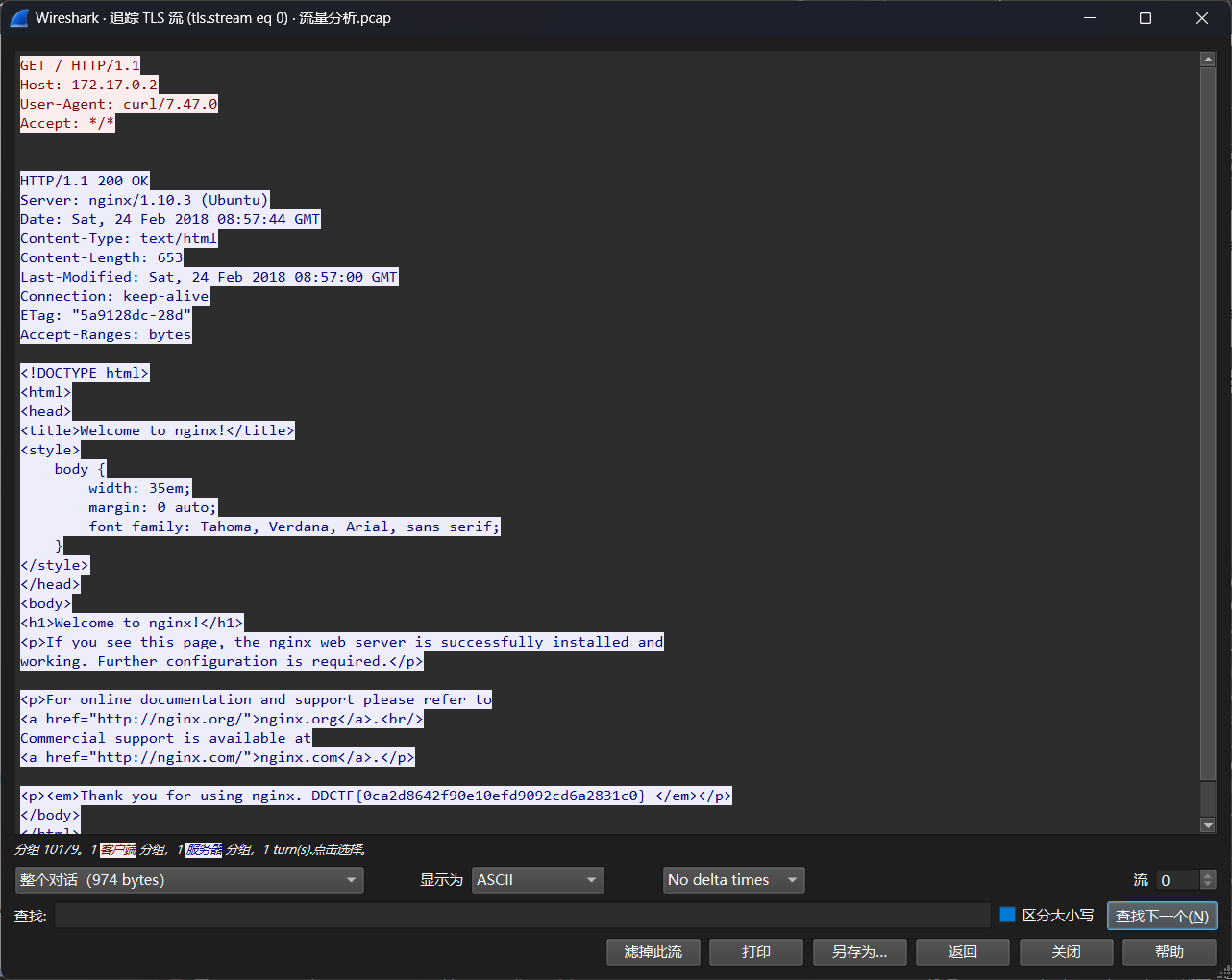Click the nginx.com href line
This screenshot has width=1232, height=980.
[x=217, y=757]
